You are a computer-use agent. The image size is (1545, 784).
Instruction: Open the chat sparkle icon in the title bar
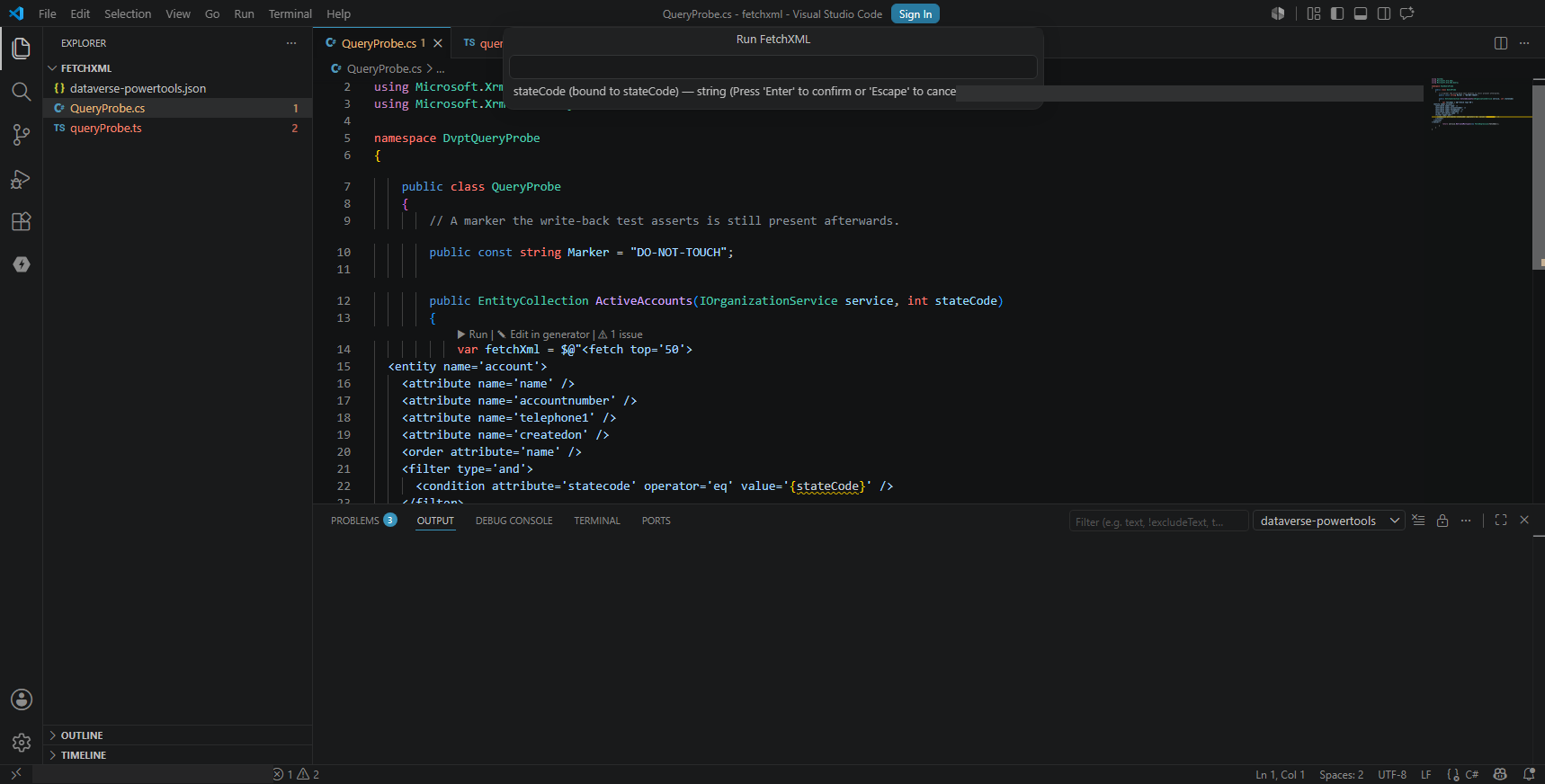tap(1407, 13)
